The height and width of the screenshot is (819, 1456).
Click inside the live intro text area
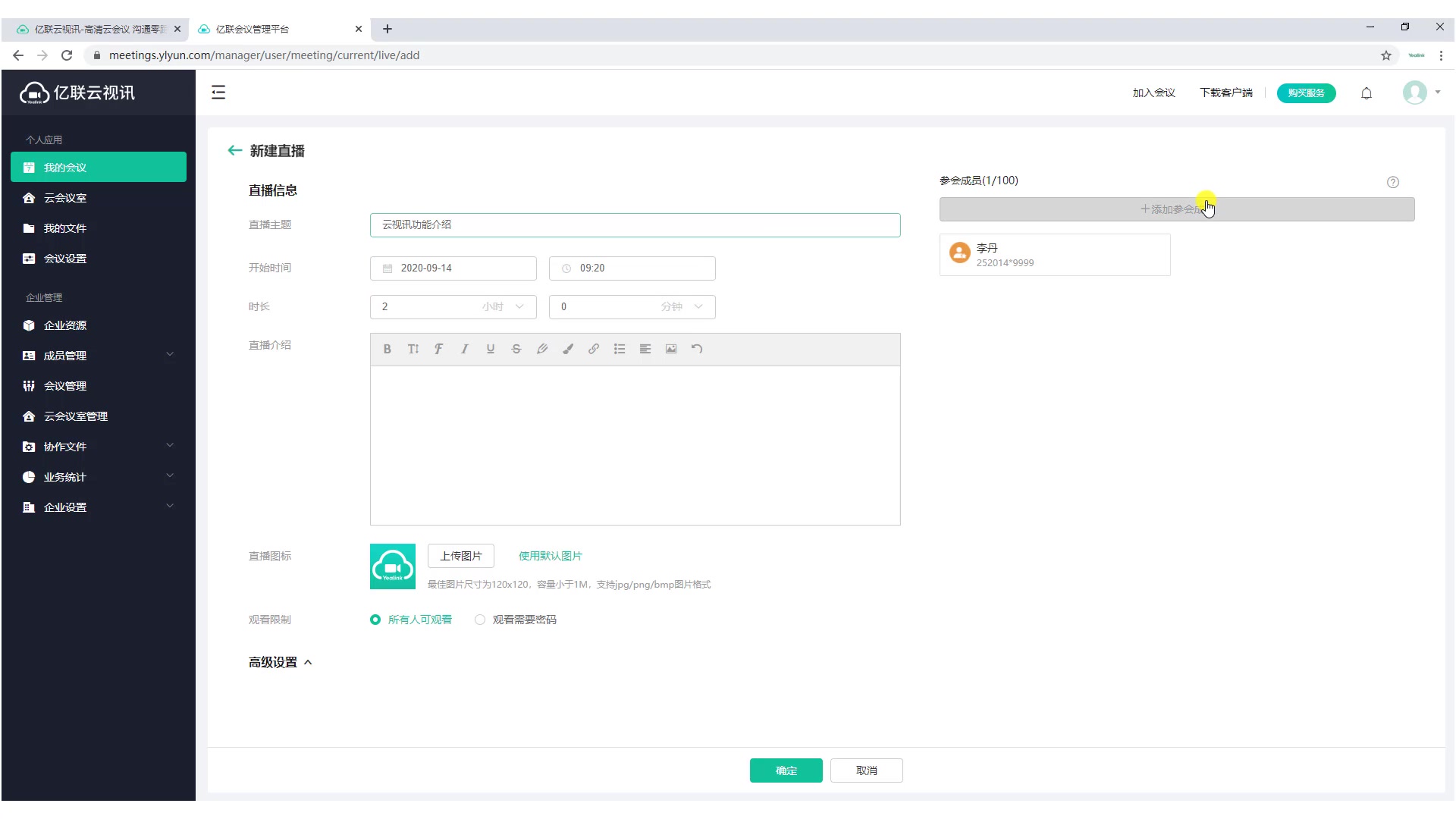(635, 445)
